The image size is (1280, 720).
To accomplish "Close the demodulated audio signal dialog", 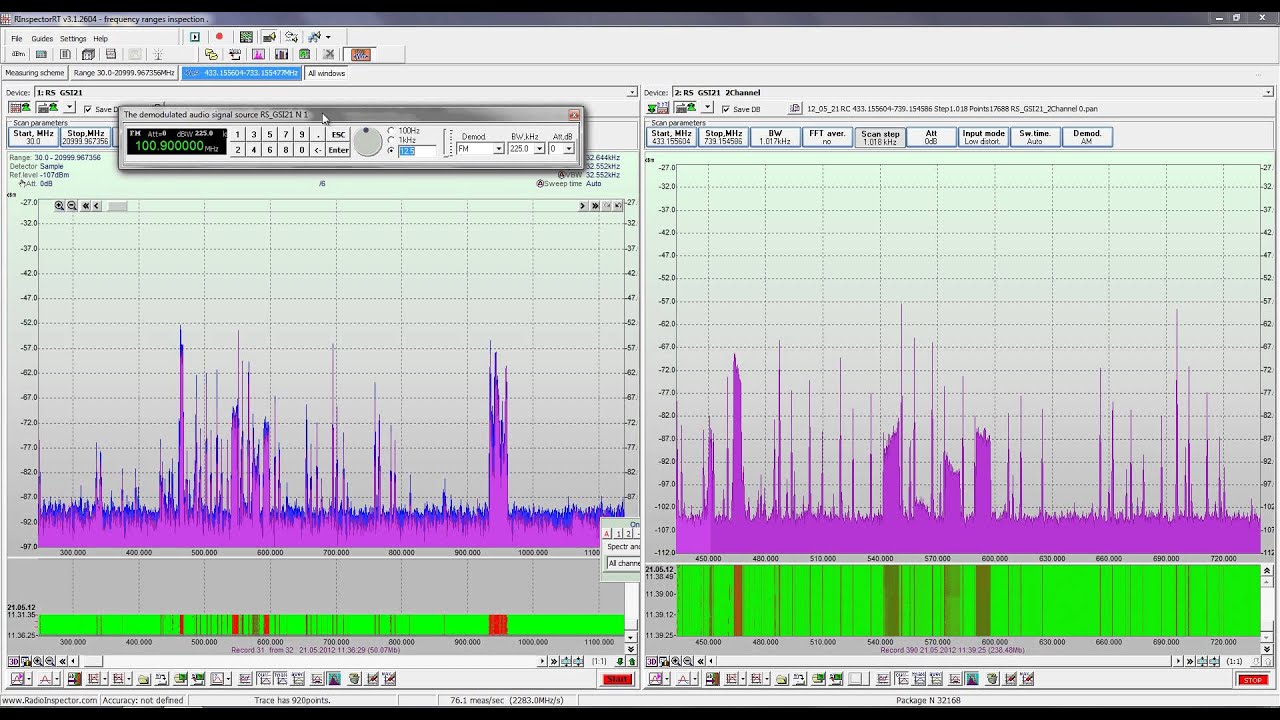I will point(573,115).
